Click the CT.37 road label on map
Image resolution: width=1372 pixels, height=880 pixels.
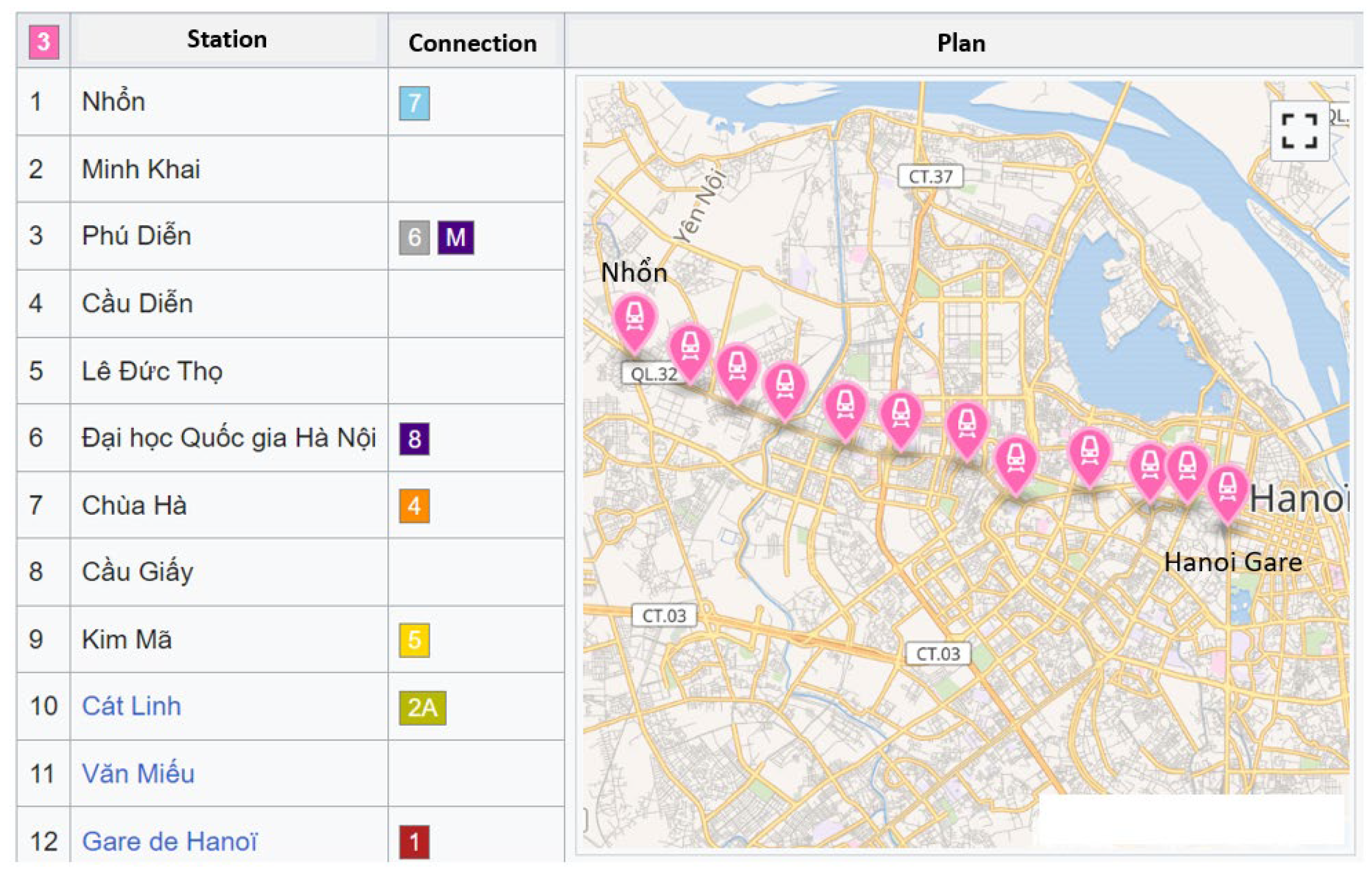[x=931, y=177]
